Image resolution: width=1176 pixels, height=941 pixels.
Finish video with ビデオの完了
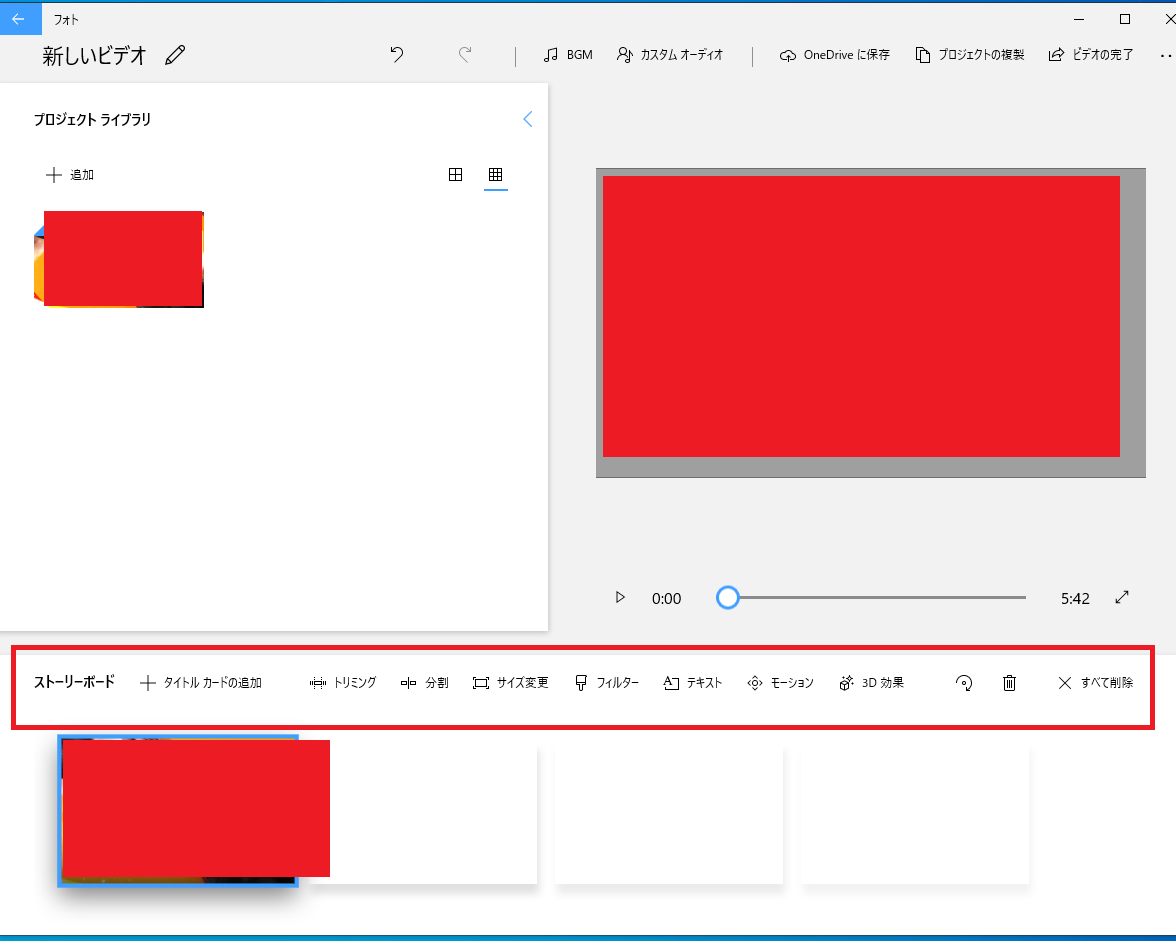[x=1090, y=55]
